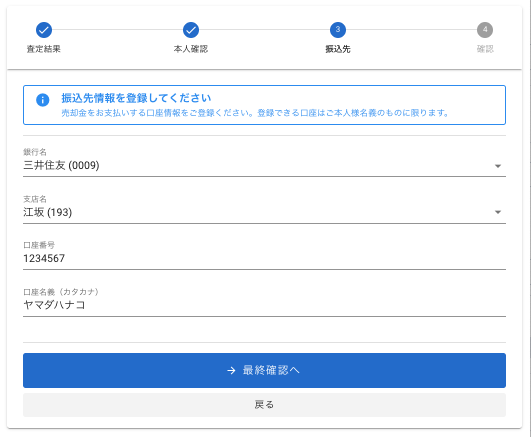Click step 3 振込先 circle icon
The width and height of the screenshot is (531, 437).
[x=338, y=30]
